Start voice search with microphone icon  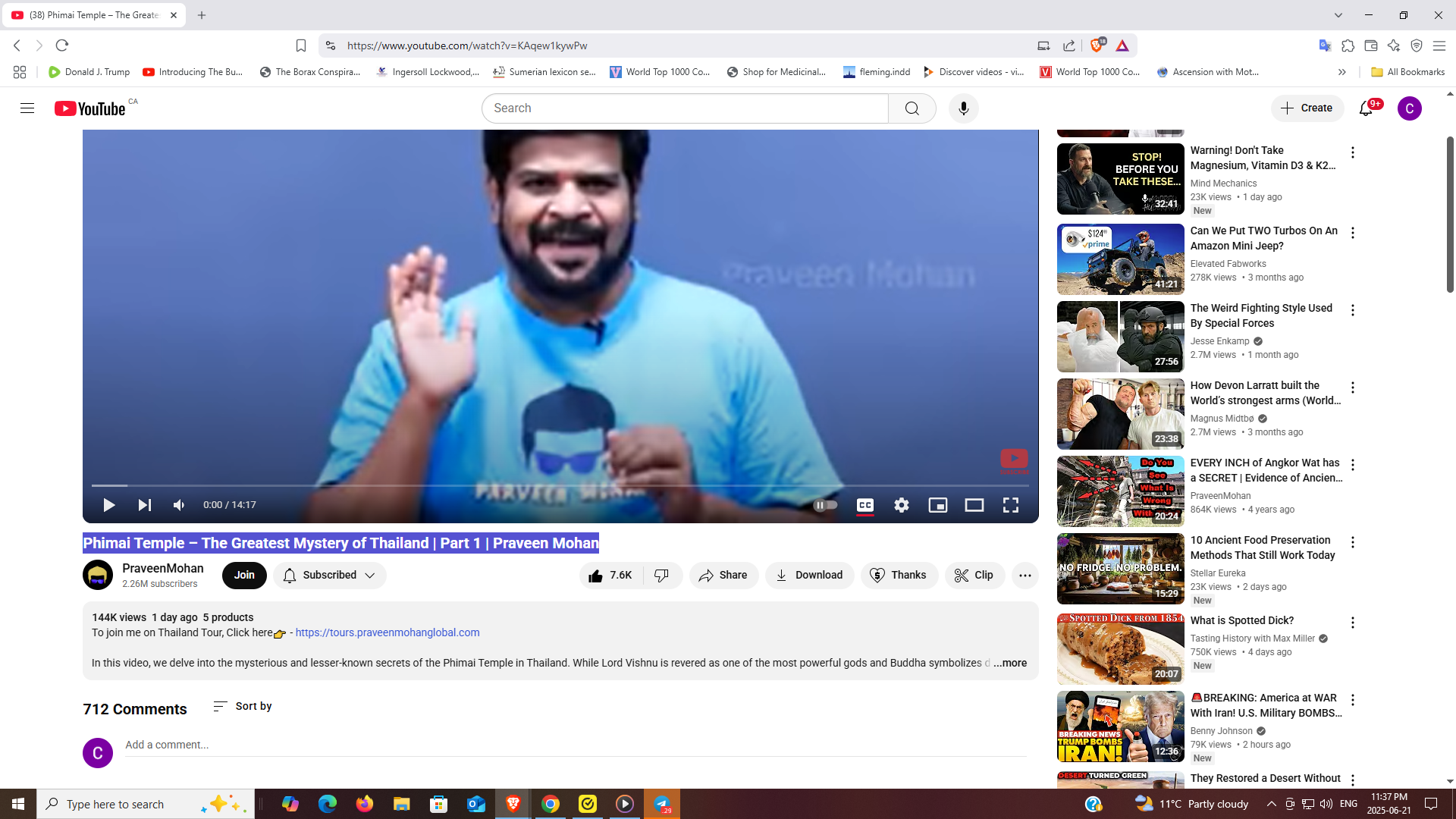[x=963, y=108]
